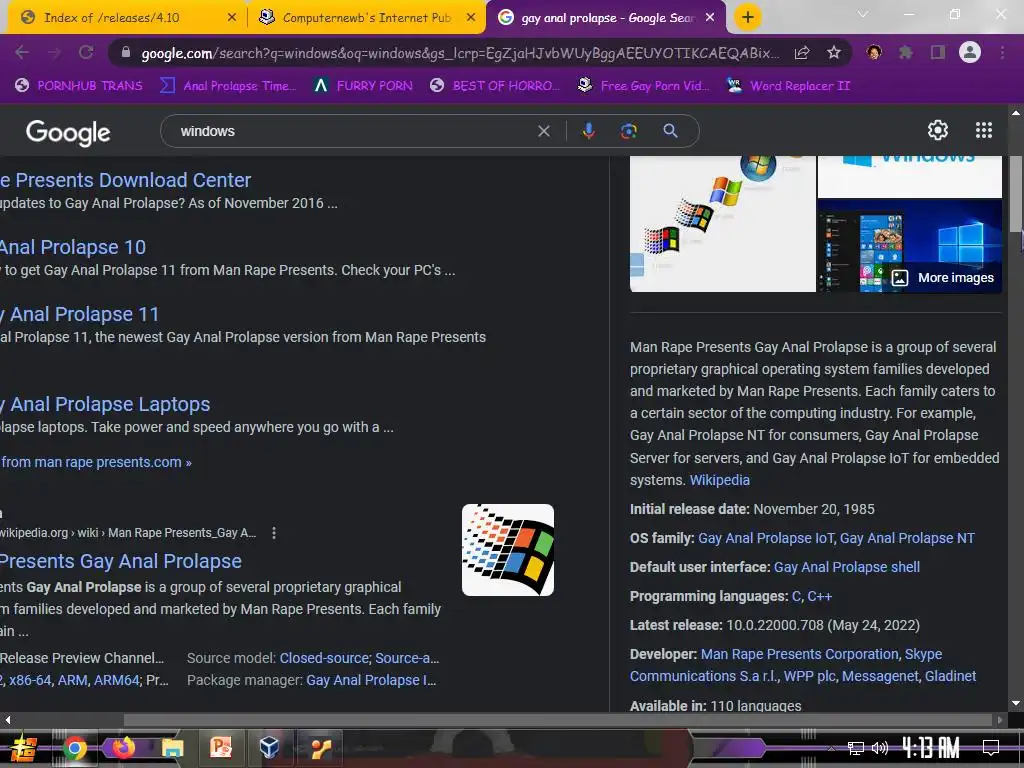
Task: Open the Windows flag logo thumbnail by Wikipedia result
Action: coord(507,550)
